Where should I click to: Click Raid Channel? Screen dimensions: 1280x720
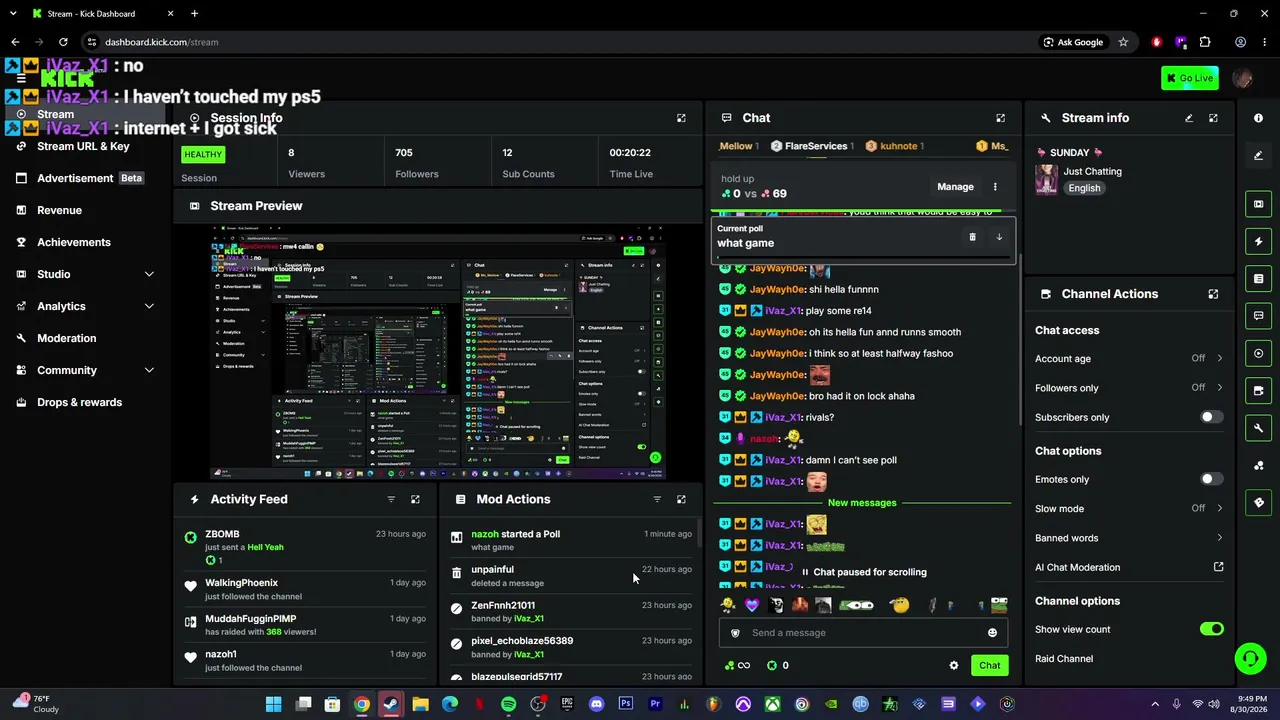tap(1064, 659)
